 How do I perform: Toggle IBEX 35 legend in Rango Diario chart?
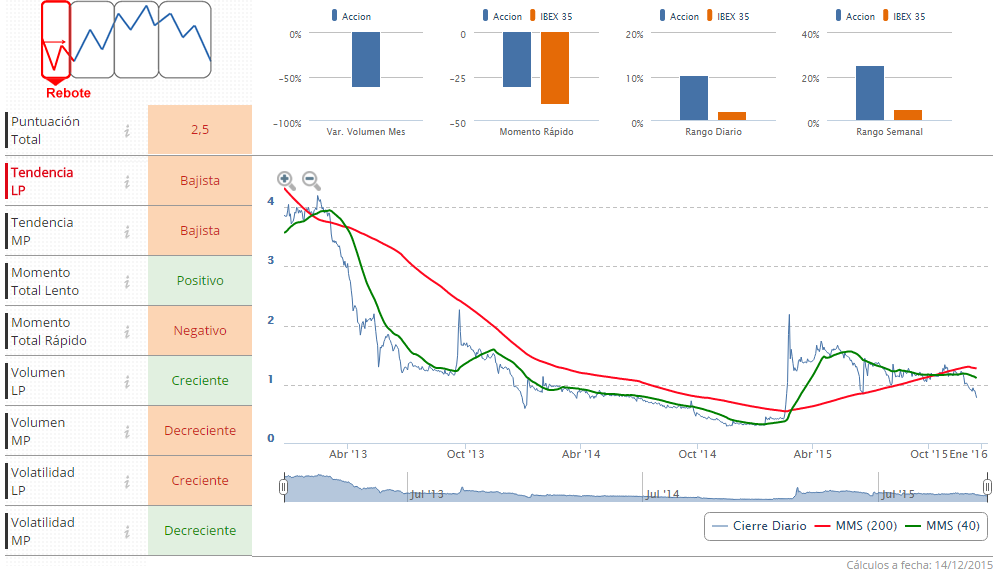(x=728, y=16)
